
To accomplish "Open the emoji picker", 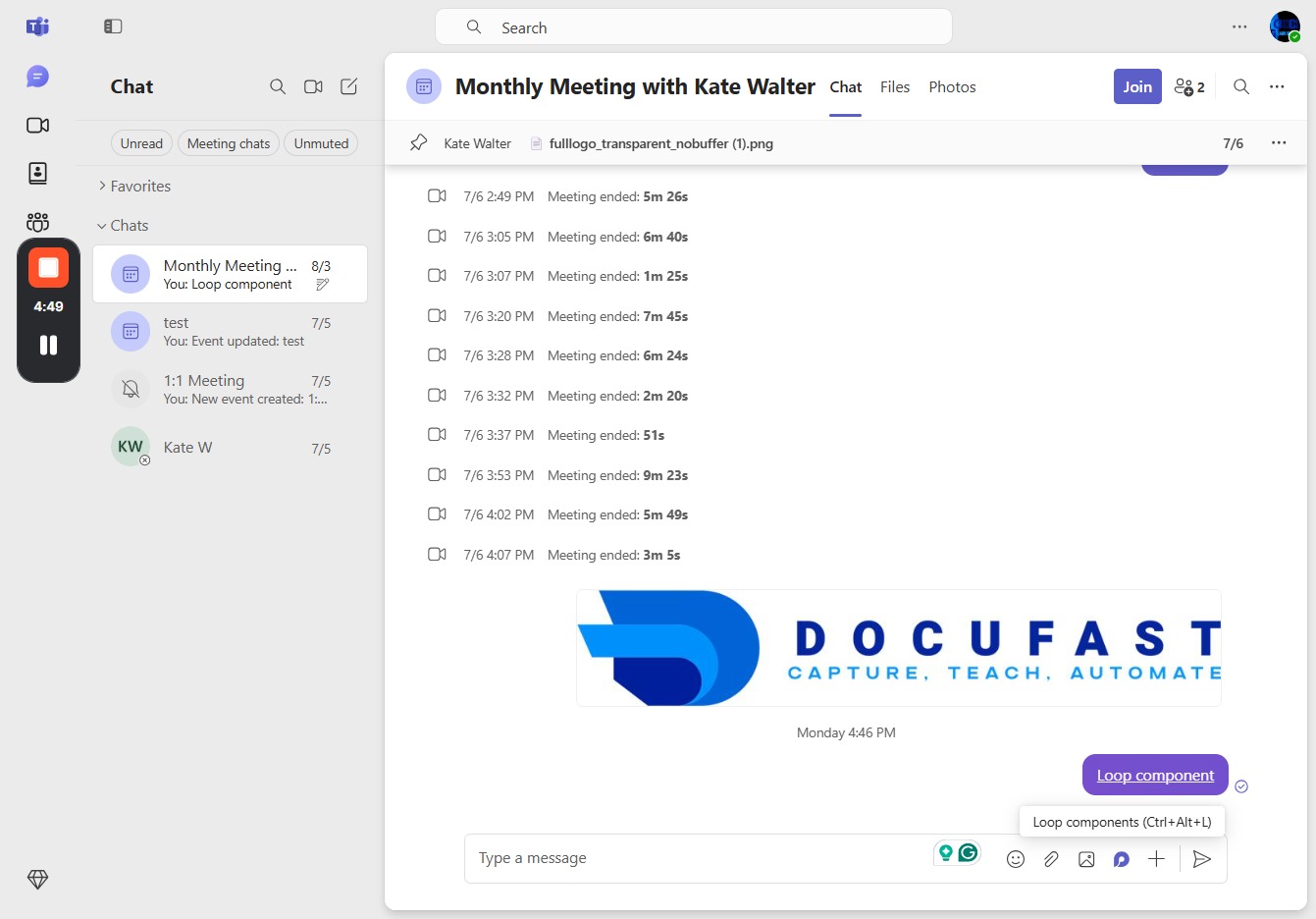I will (1016, 859).
